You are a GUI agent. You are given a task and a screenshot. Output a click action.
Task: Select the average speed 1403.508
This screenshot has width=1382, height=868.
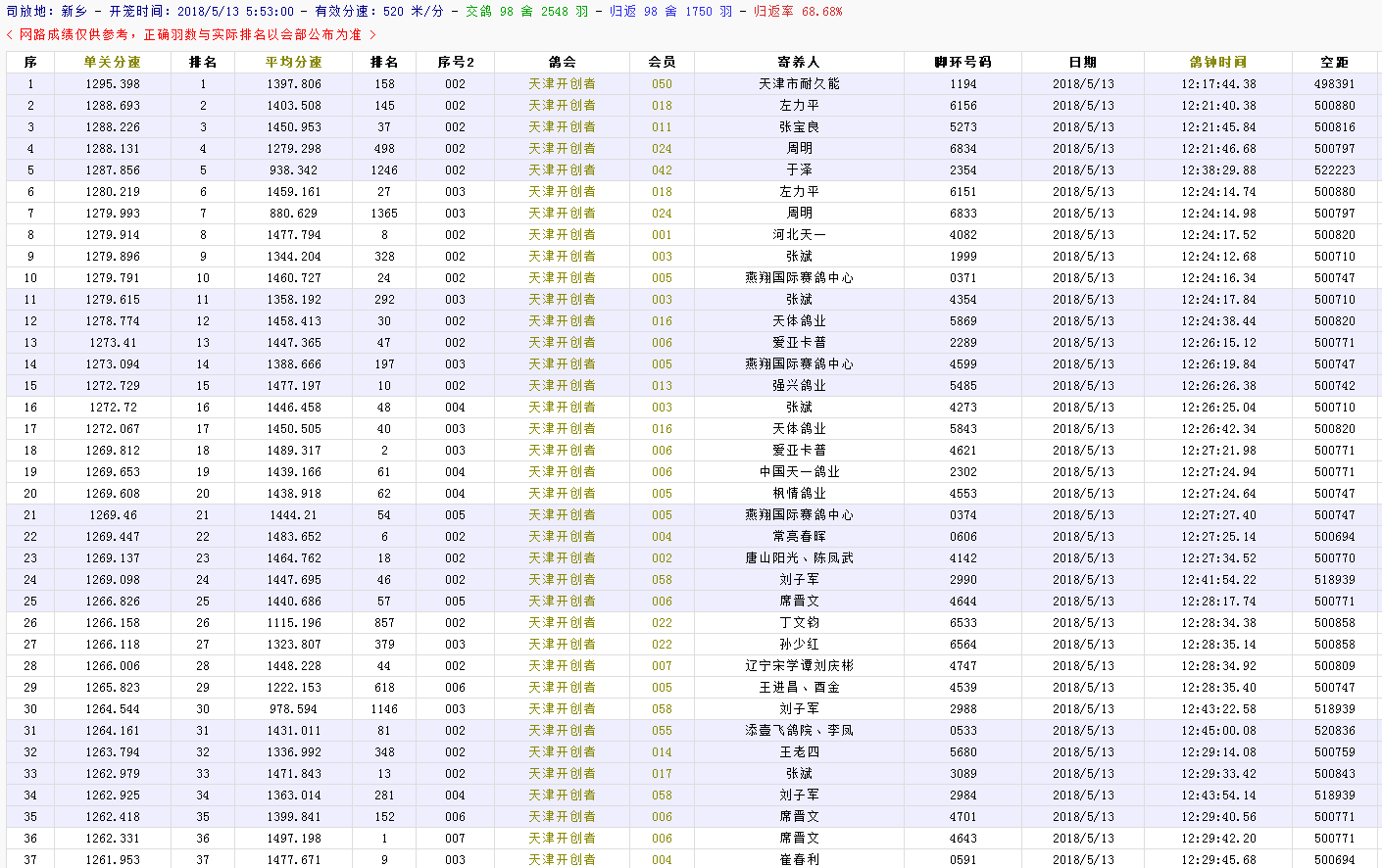point(294,106)
